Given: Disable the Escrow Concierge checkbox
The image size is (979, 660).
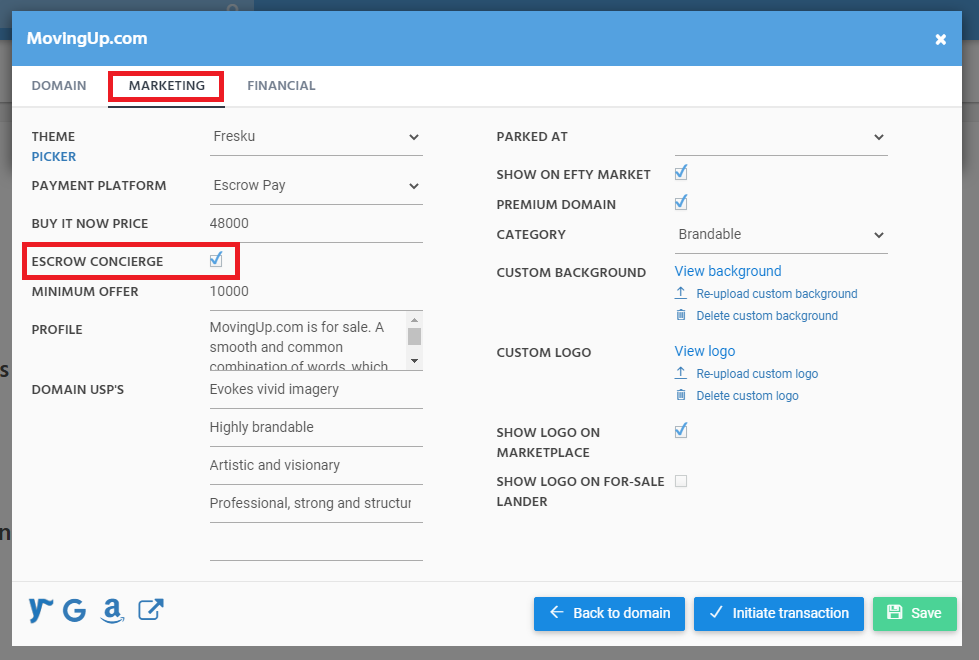Looking at the screenshot, I should tap(216, 260).
